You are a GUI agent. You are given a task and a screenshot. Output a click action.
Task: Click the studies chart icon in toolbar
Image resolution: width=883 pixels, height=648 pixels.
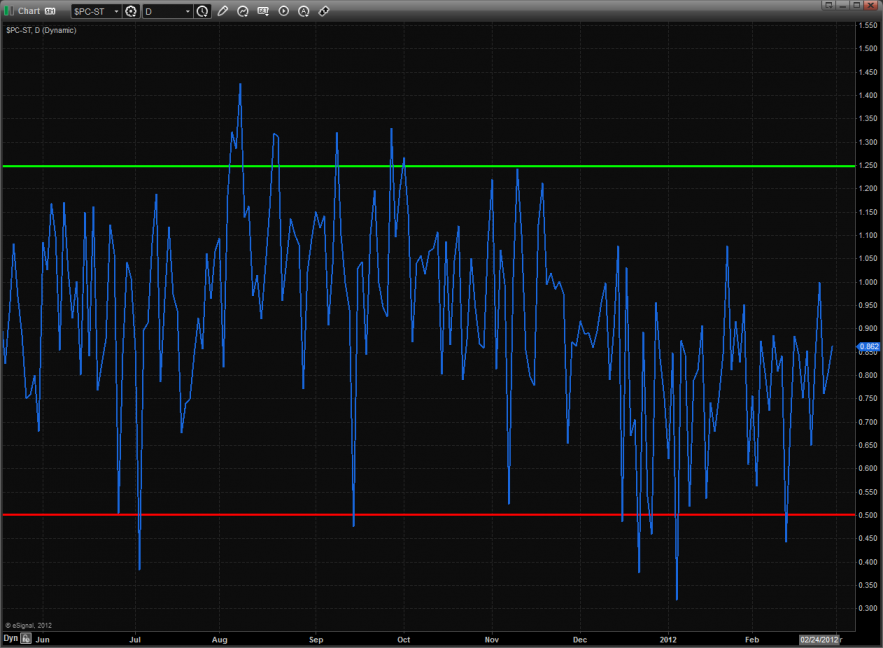(x=243, y=11)
